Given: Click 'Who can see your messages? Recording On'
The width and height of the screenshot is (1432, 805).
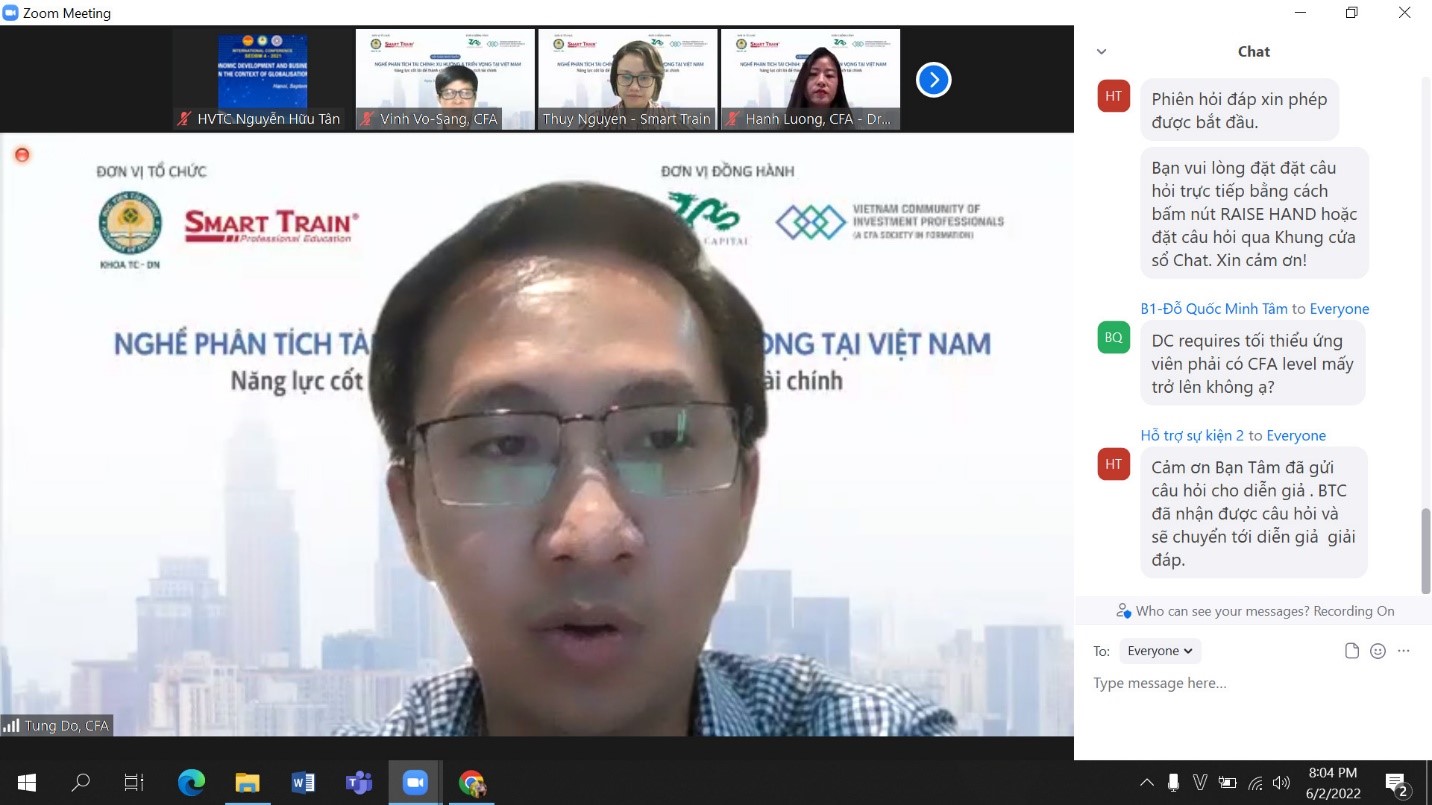Looking at the screenshot, I should coord(1265,611).
